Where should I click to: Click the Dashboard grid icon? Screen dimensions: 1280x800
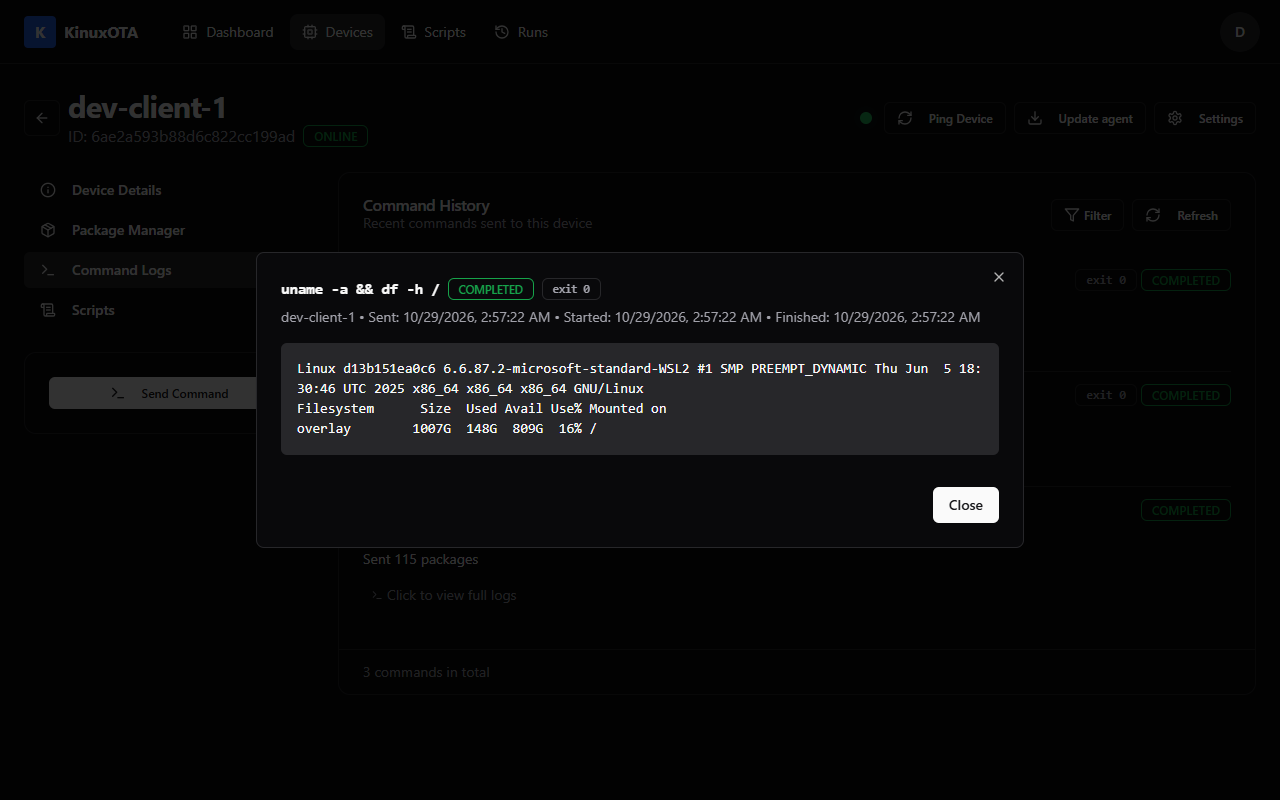(x=190, y=32)
